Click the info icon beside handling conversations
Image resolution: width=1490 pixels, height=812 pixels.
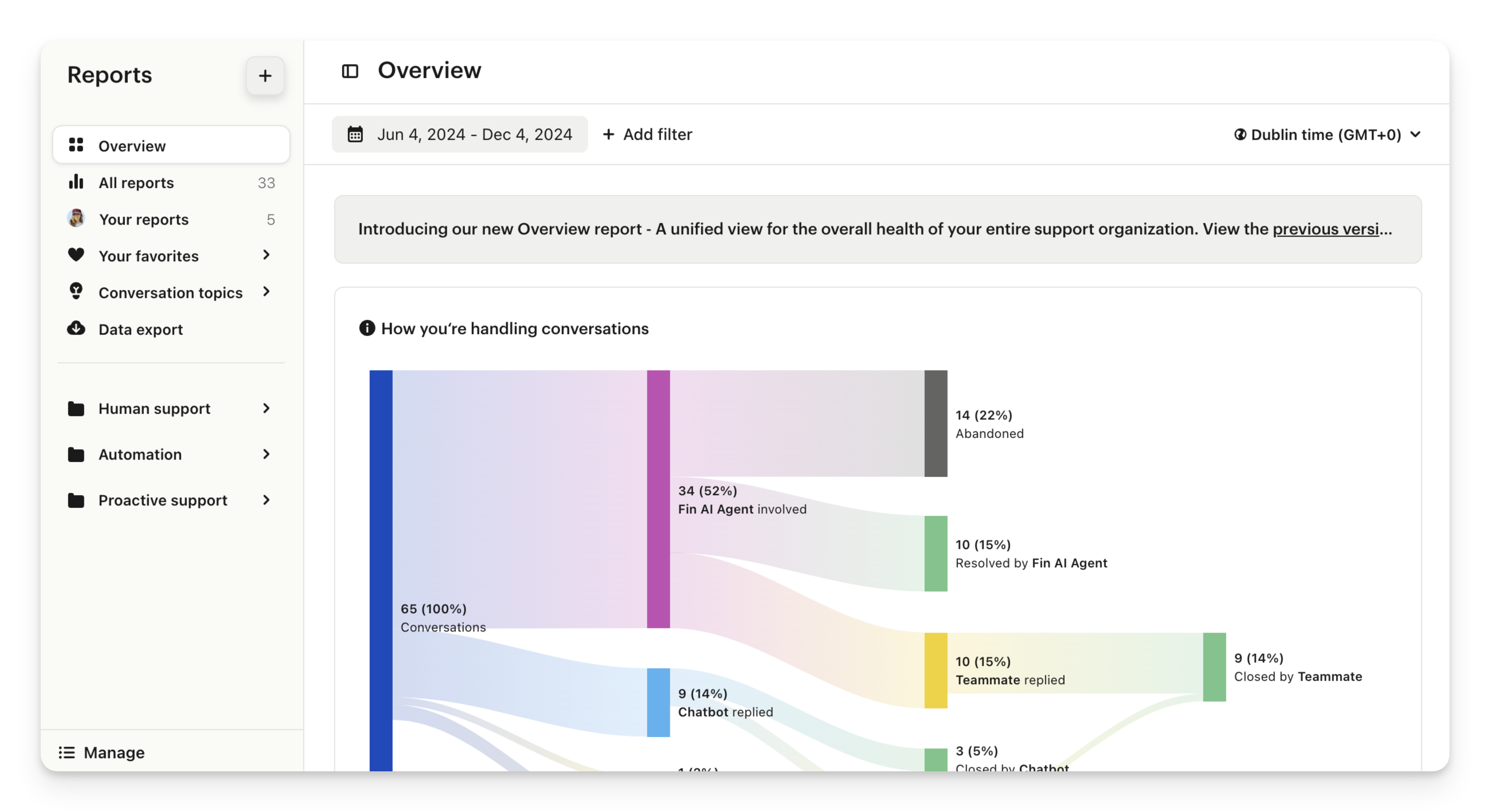pyautogui.click(x=367, y=328)
